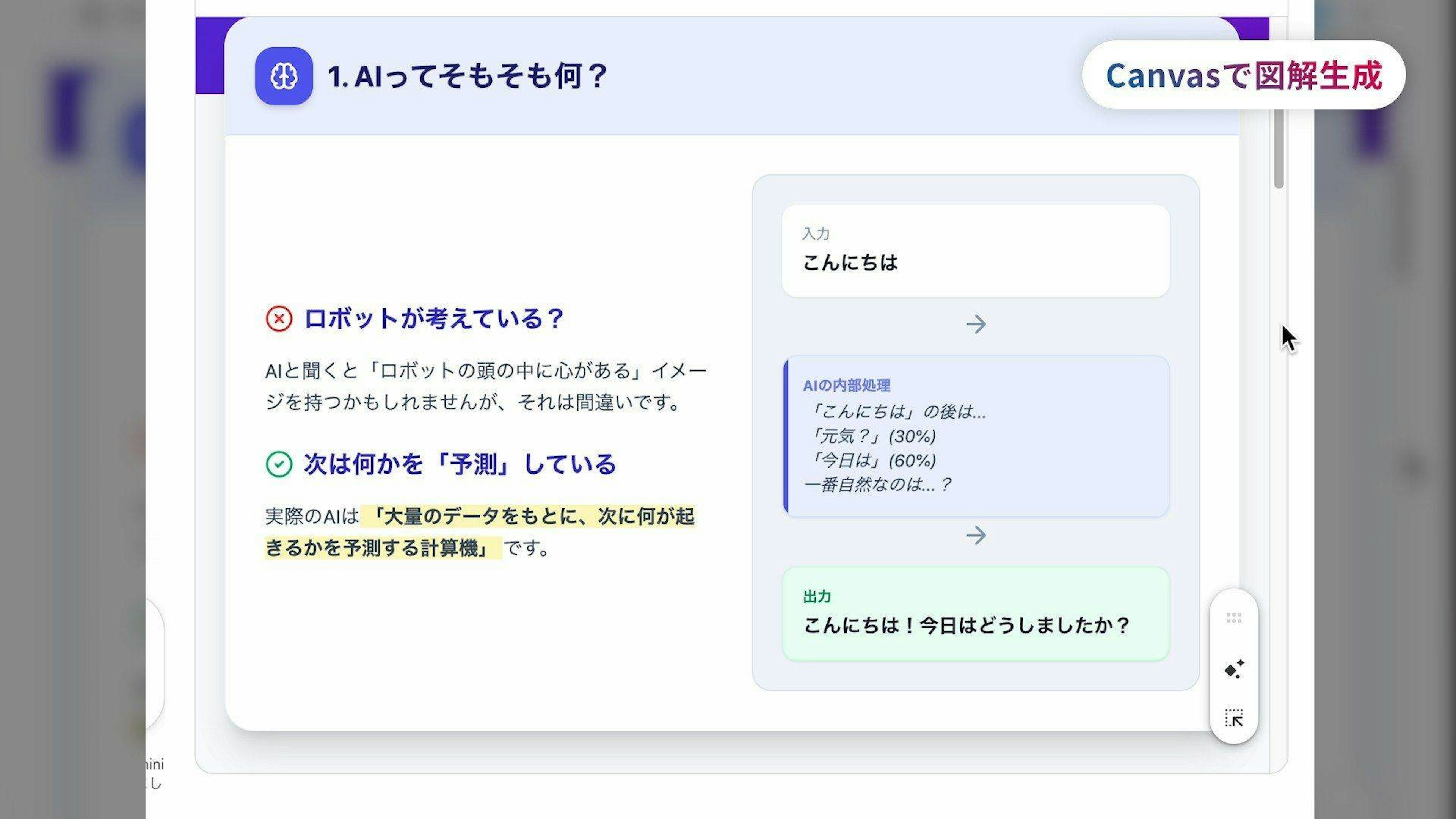The height and width of the screenshot is (819, 1456).
Task: Click the green checkmark circle icon
Action: point(279,464)
